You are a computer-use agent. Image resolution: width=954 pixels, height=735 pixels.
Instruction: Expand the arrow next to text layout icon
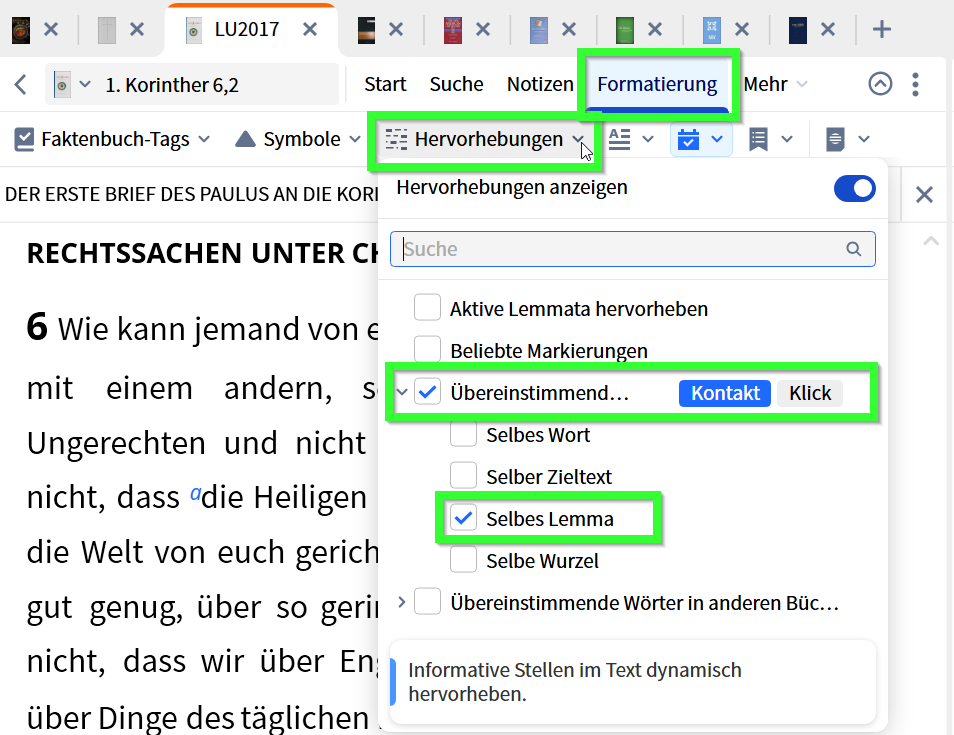[x=648, y=139]
